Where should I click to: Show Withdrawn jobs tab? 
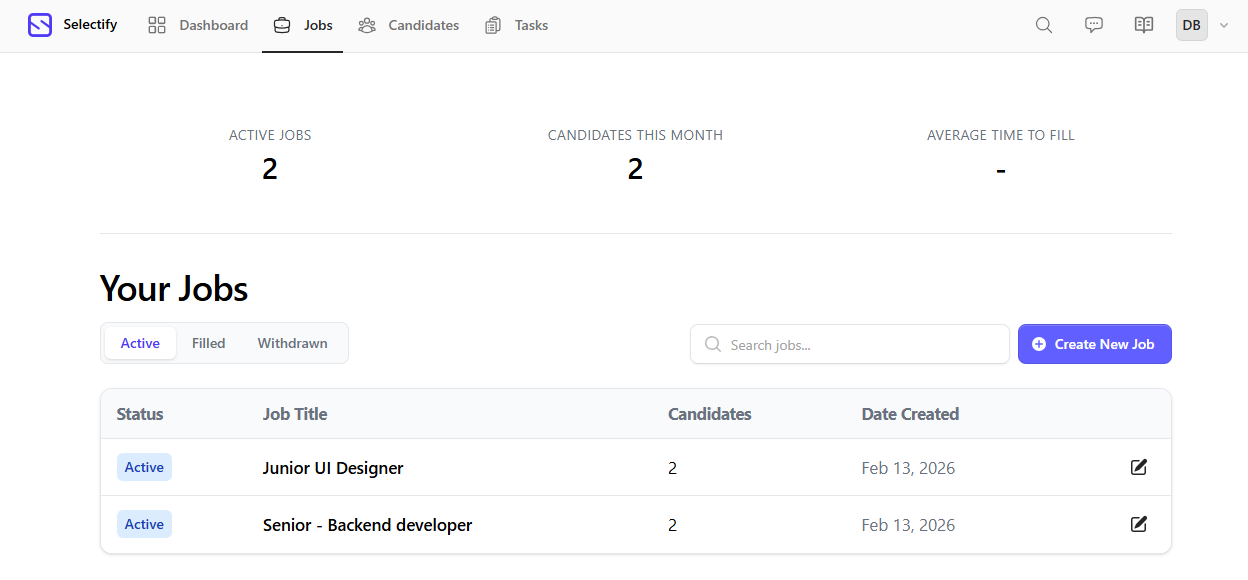(292, 343)
